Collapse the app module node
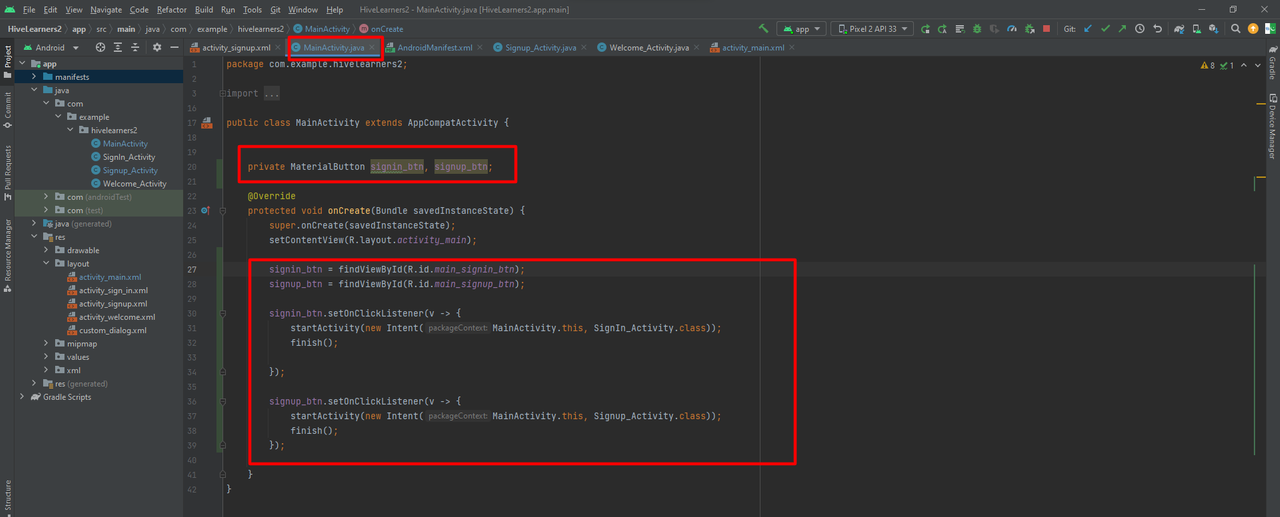 click(23, 64)
